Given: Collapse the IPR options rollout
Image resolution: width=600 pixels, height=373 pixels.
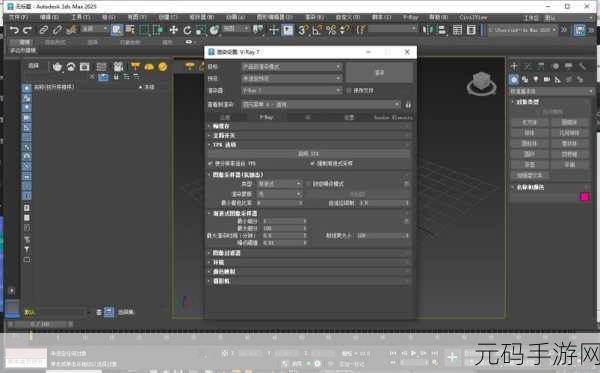Looking at the screenshot, I should pyautogui.click(x=309, y=145).
